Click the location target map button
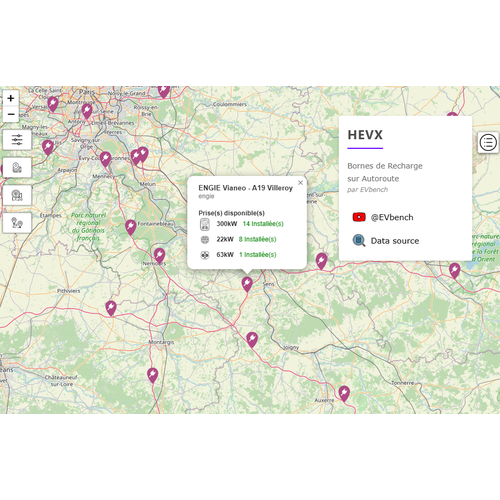Image resolution: width=500 pixels, height=500 pixels. [x=17, y=195]
